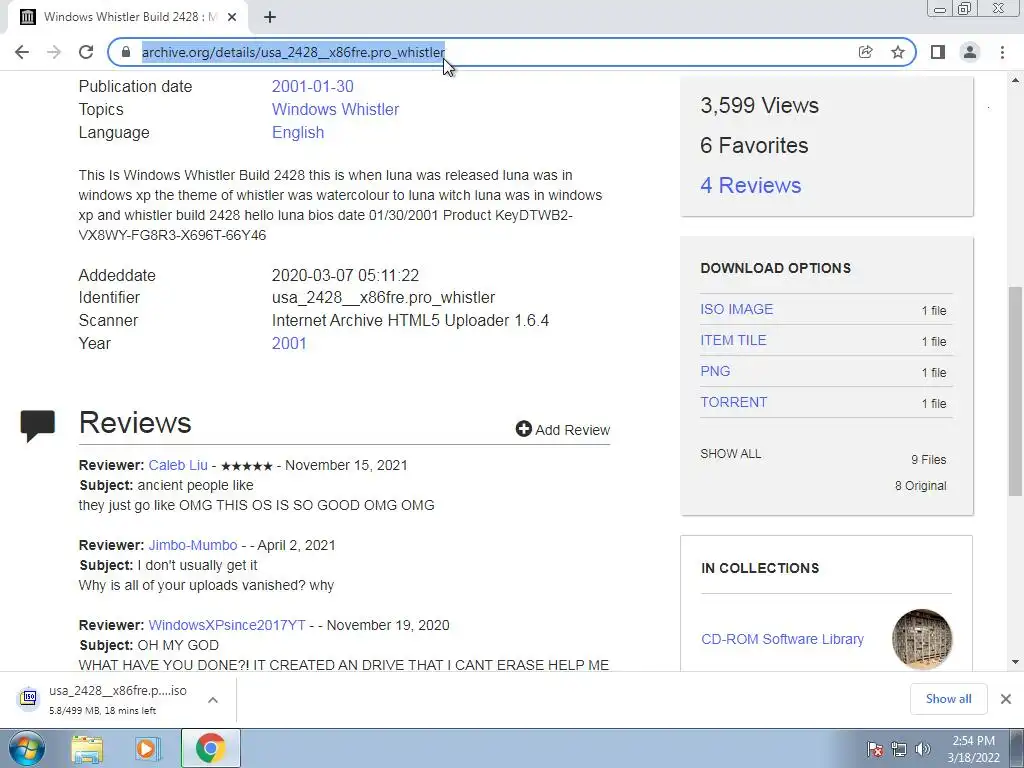Share this page using the share icon
Screen dimensions: 1024x768
point(865,52)
